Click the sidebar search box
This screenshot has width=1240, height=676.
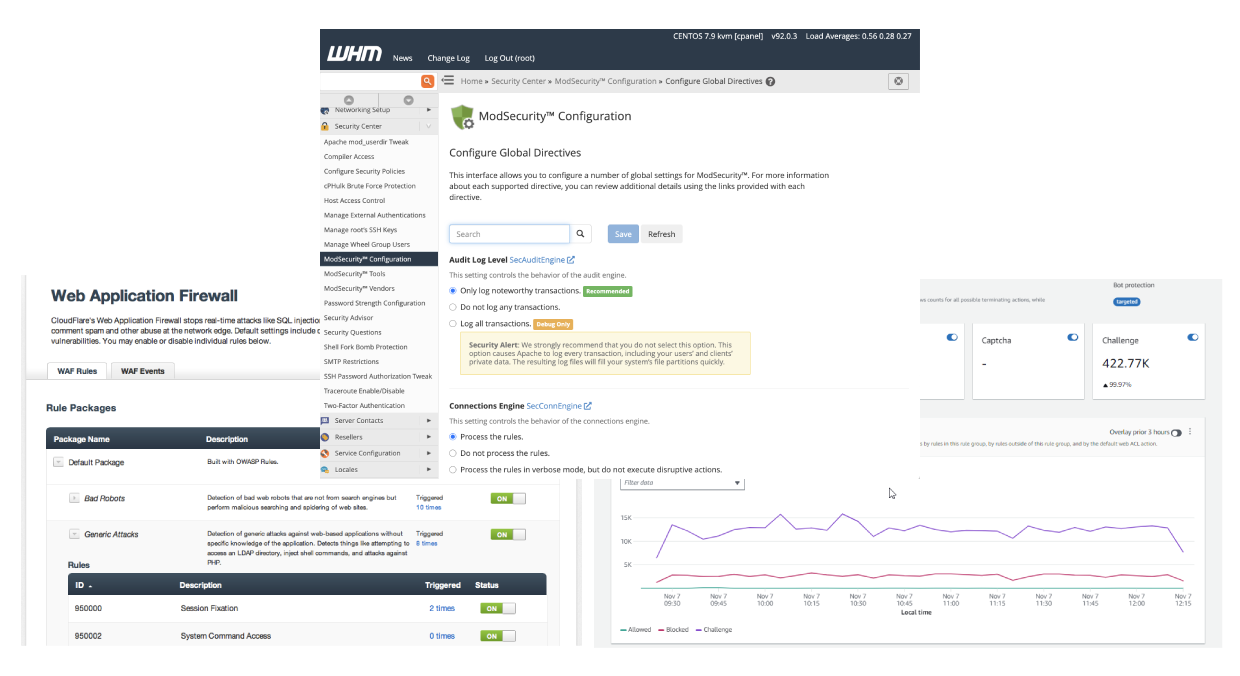tap(370, 81)
